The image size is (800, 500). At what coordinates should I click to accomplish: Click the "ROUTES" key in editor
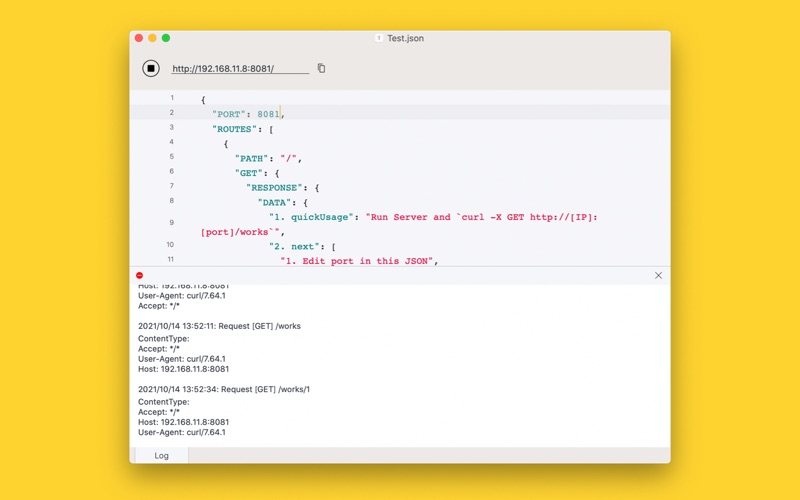(x=234, y=129)
